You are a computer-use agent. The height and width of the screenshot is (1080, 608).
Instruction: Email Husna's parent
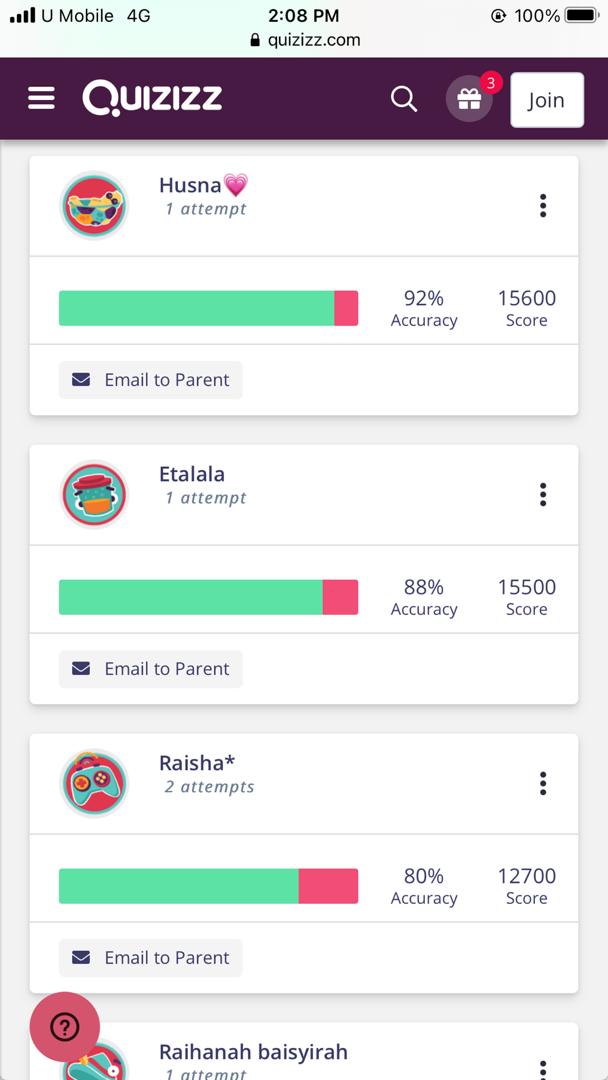coord(151,380)
